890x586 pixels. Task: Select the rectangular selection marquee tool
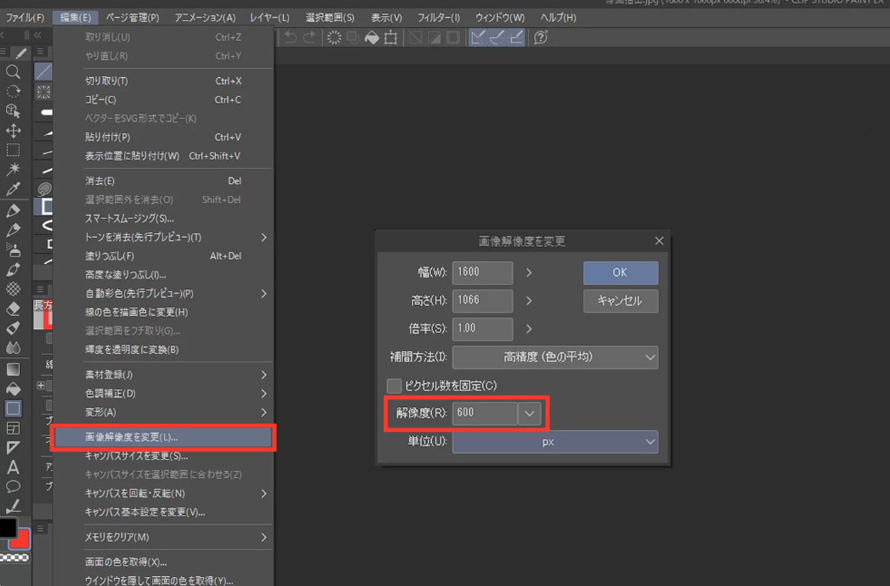(x=13, y=150)
